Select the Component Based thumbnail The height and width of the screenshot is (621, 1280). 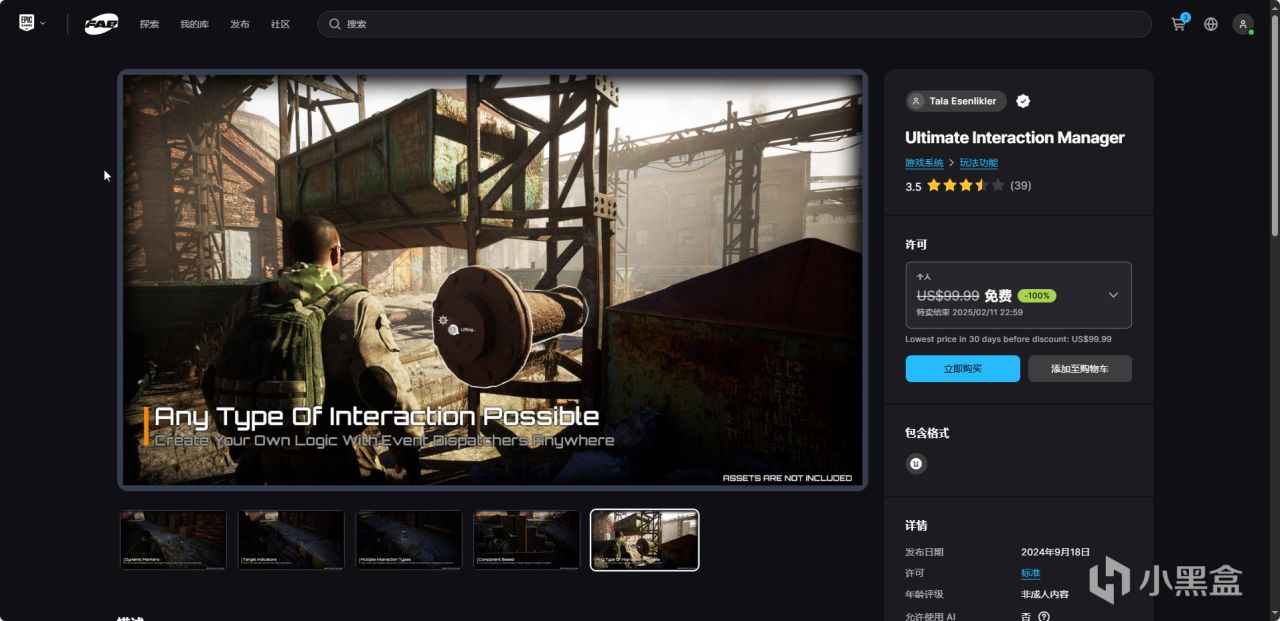pos(527,540)
